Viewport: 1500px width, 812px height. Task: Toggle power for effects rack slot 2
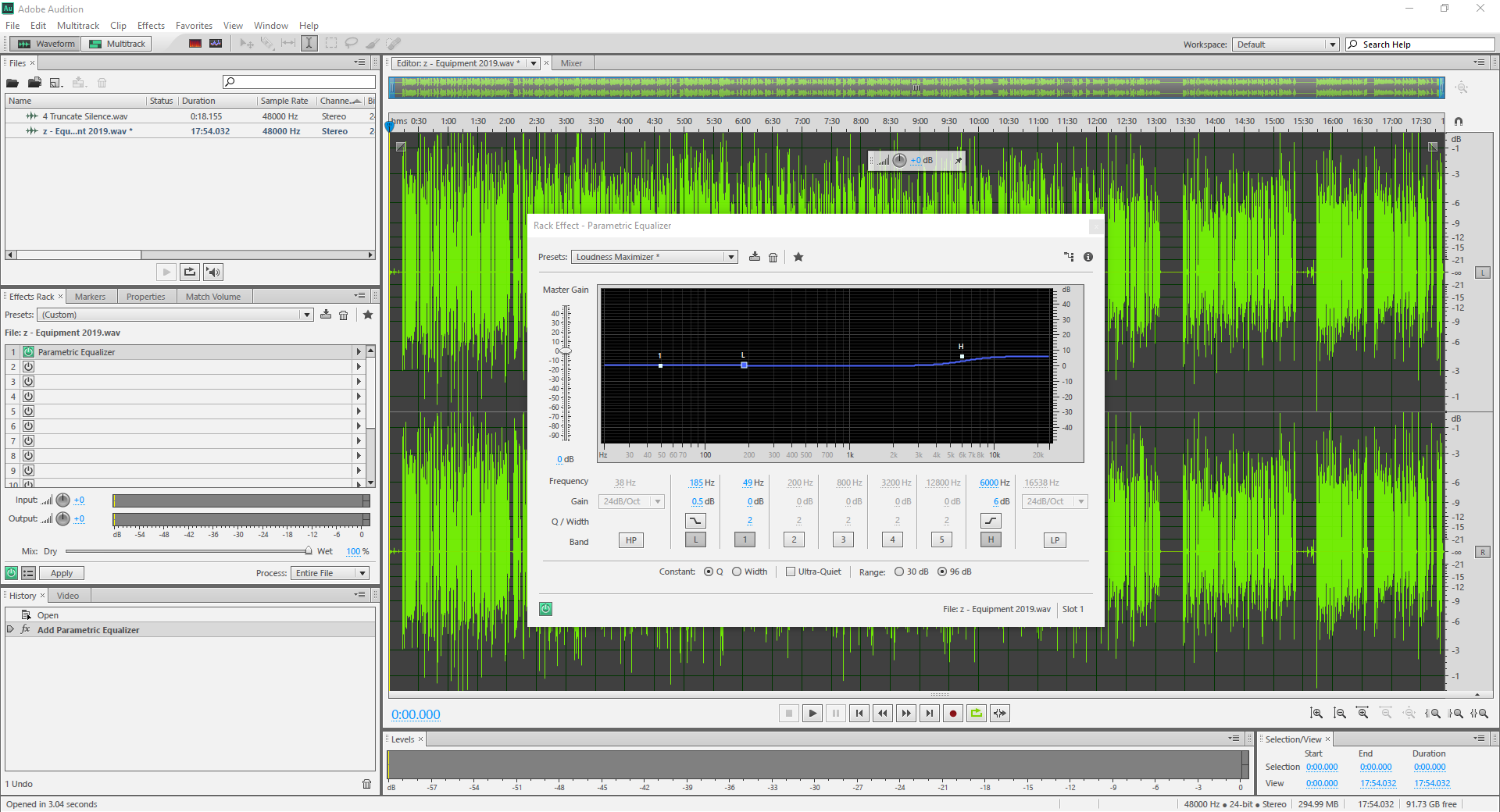pos(29,367)
